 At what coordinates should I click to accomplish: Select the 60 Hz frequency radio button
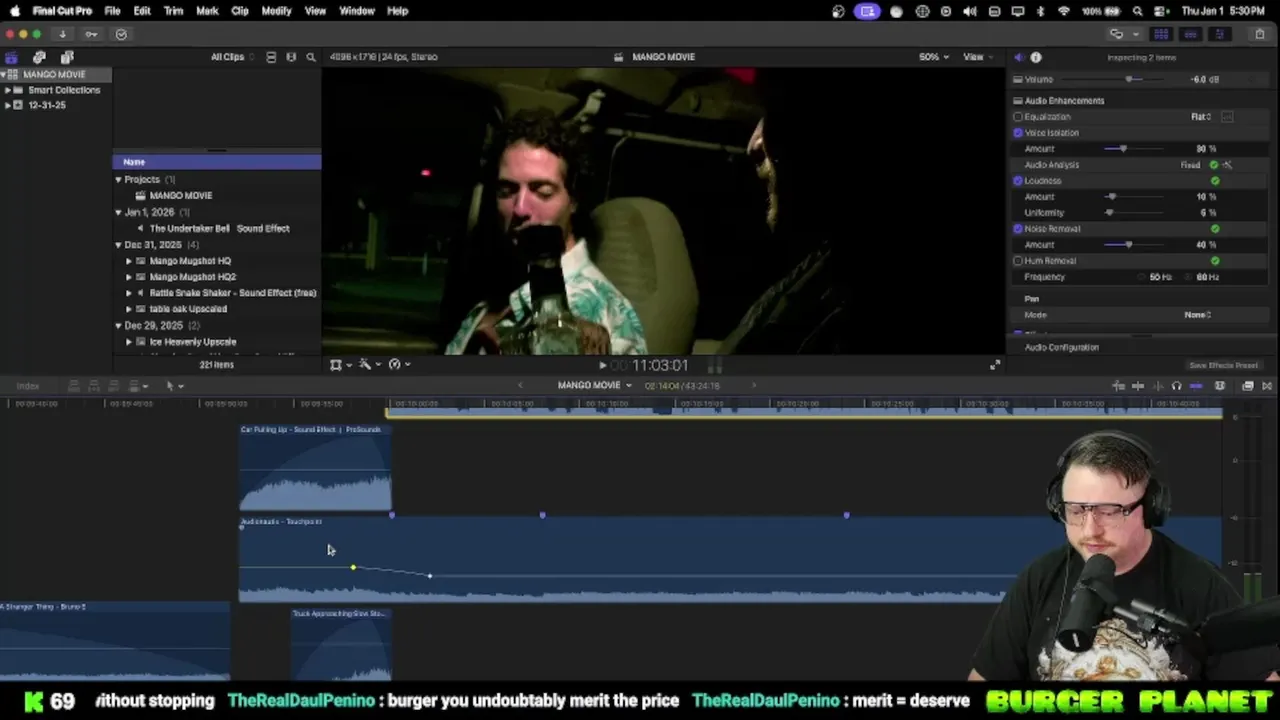click(x=1190, y=277)
